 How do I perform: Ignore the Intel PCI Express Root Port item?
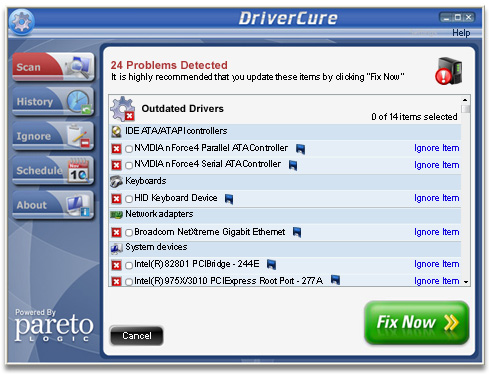437,281
